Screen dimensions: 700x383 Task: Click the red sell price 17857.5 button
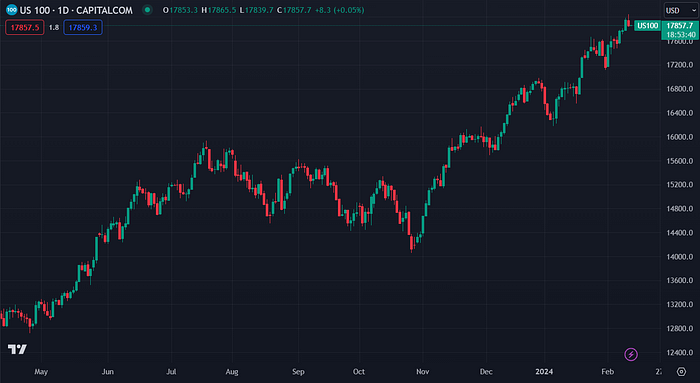[25, 27]
